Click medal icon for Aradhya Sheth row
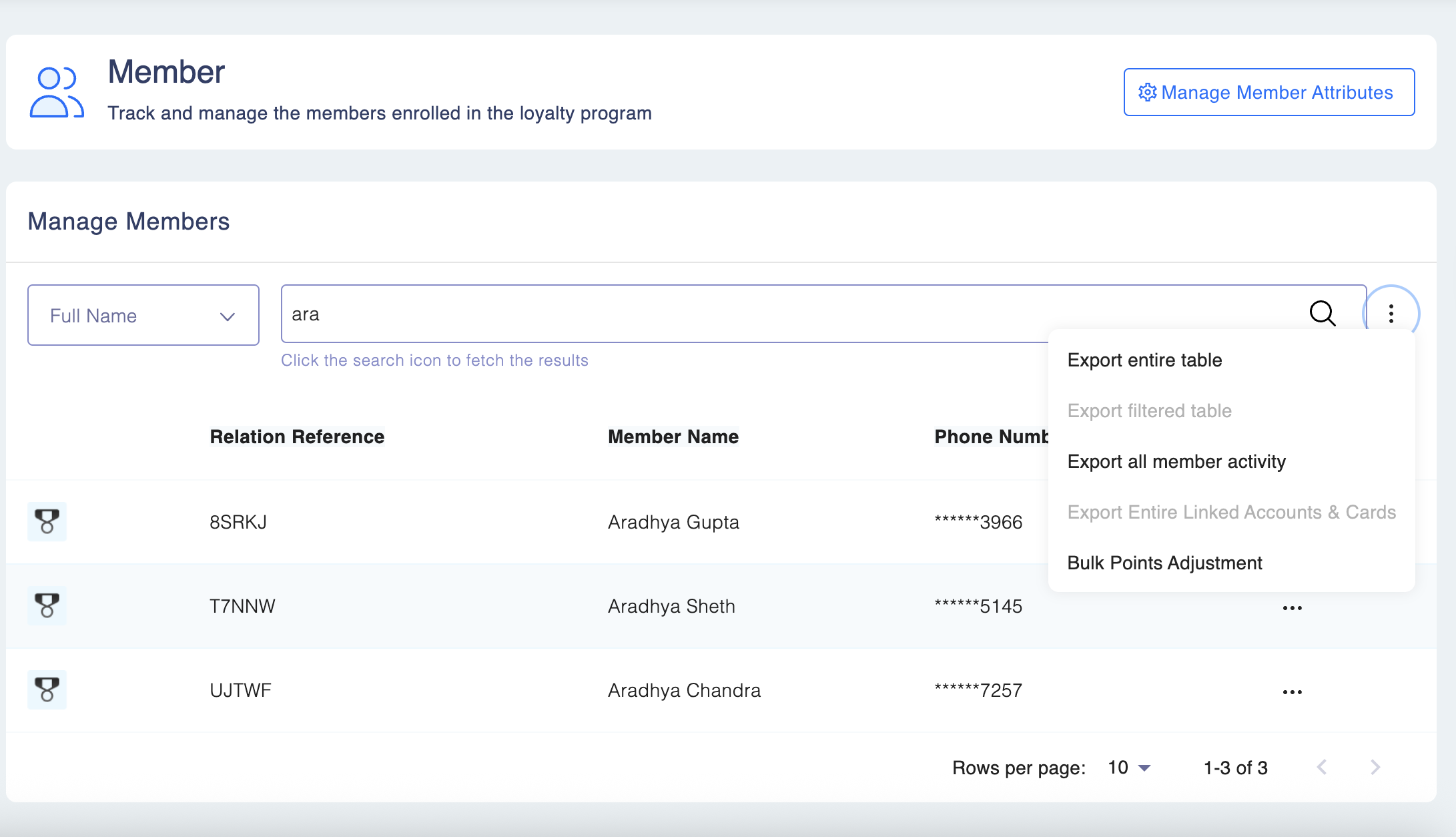Screen dimensions: 1456x837 [x=47, y=605]
